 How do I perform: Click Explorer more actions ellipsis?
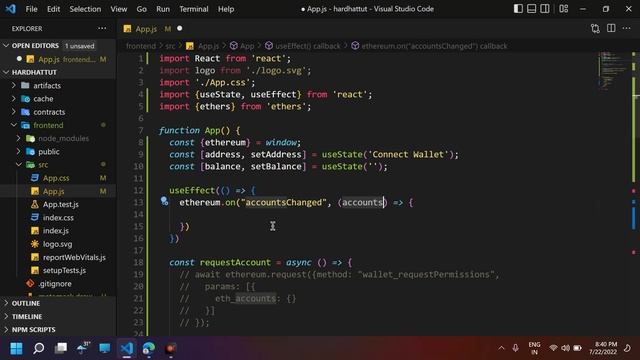(x=102, y=28)
